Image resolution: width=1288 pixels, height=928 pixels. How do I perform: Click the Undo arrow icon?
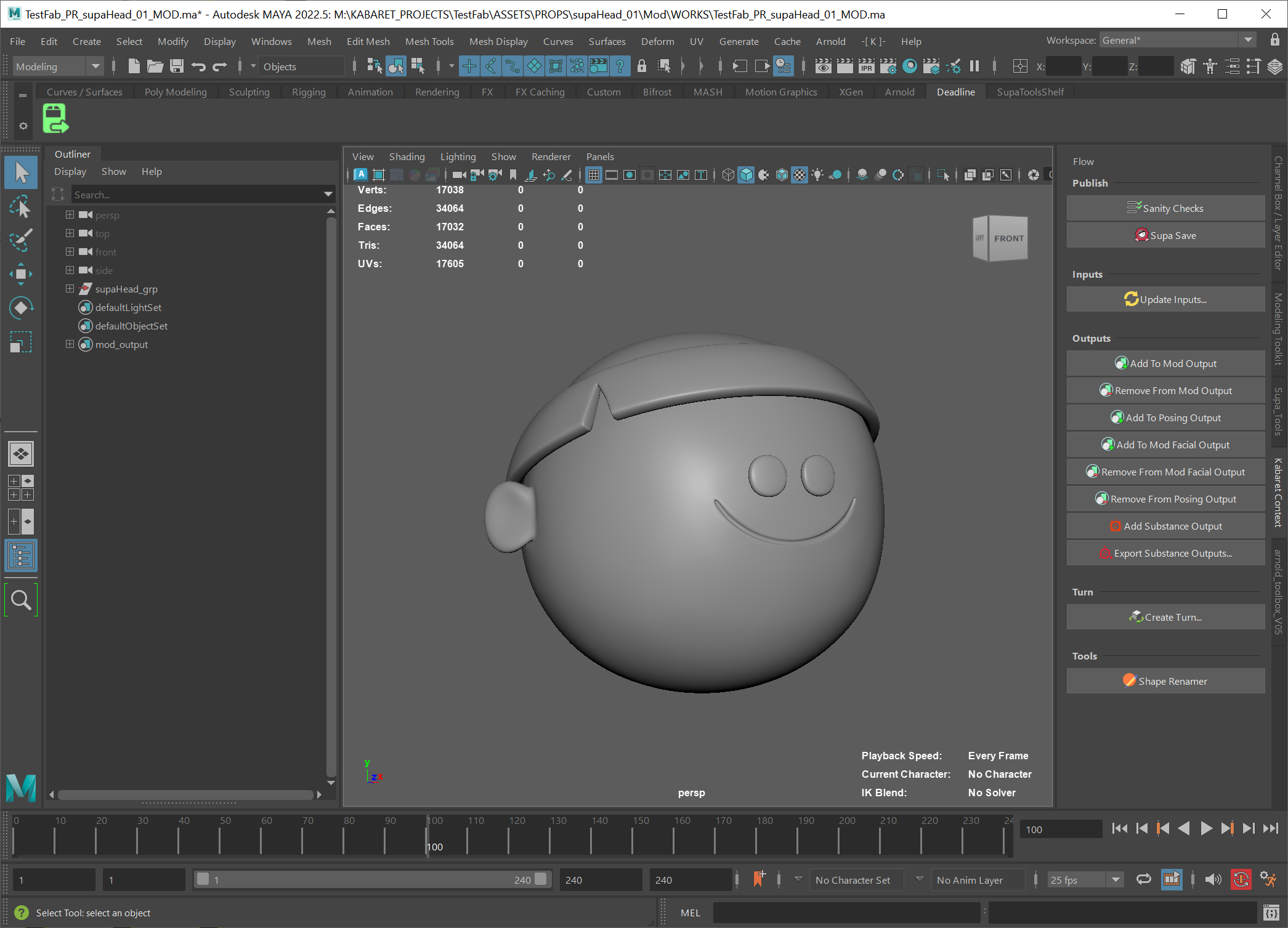click(198, 66)
